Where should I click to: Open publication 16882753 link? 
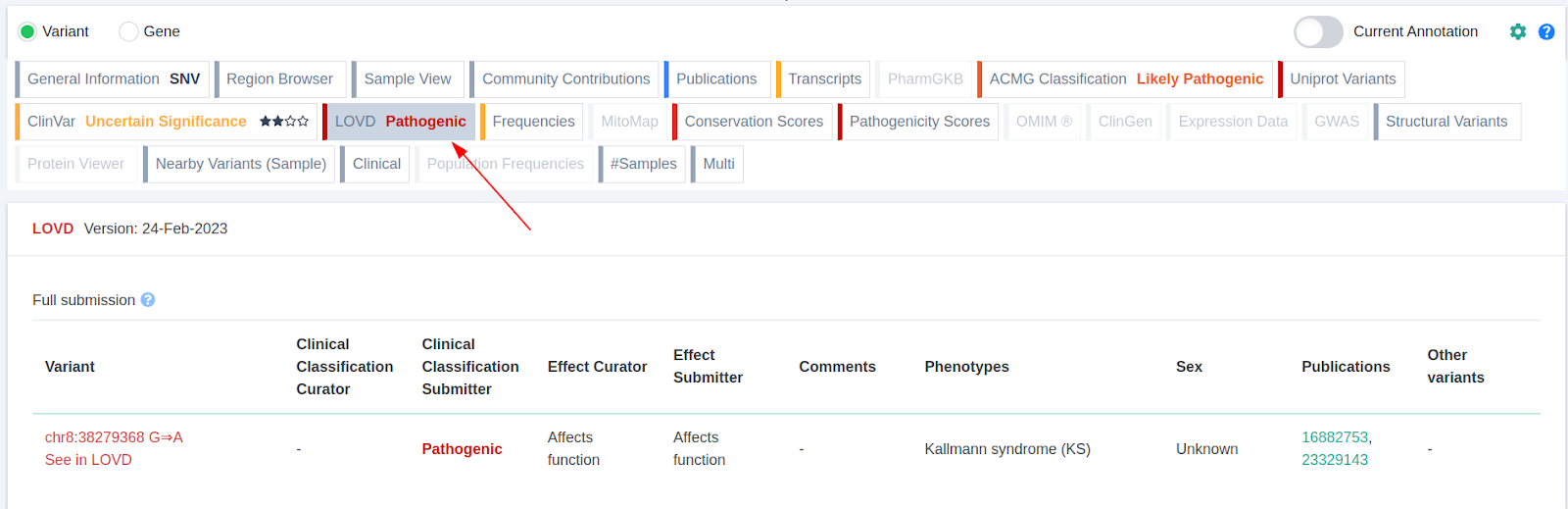point(1335,437)
